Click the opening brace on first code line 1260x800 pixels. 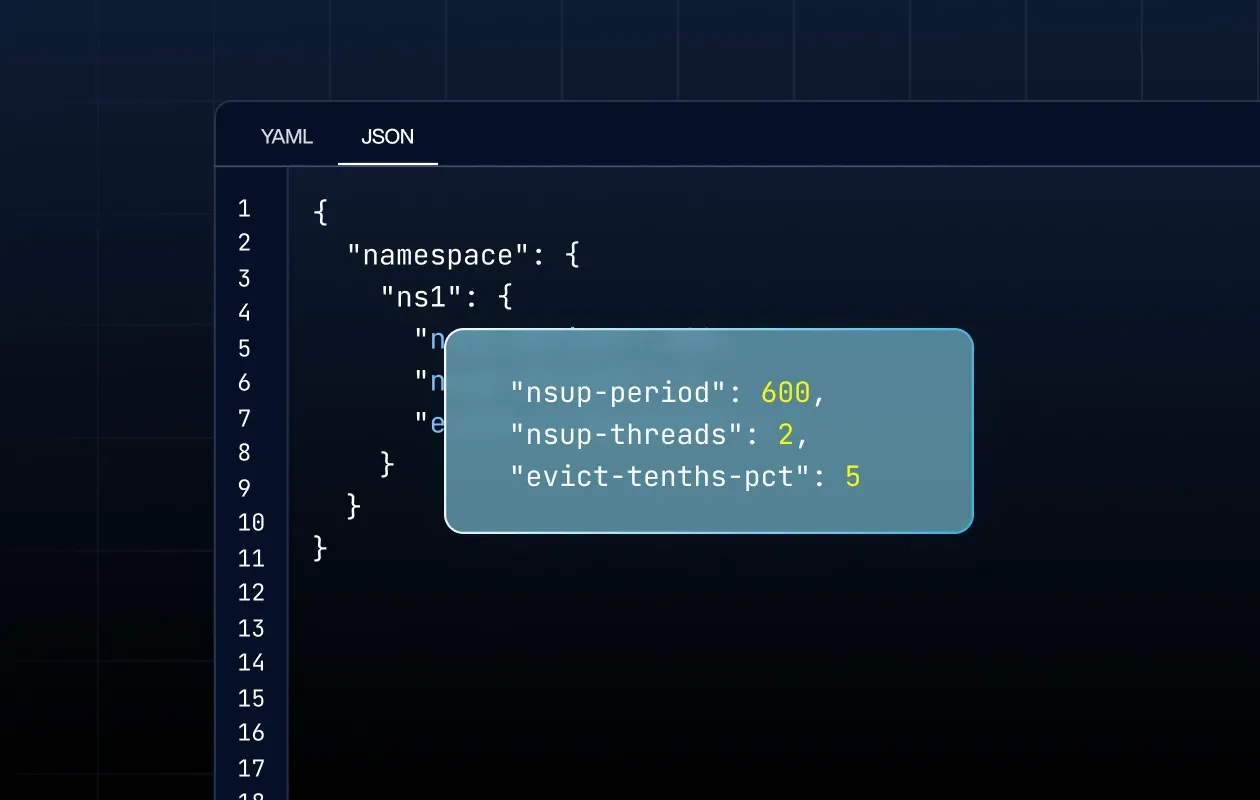tap(320, 212)
